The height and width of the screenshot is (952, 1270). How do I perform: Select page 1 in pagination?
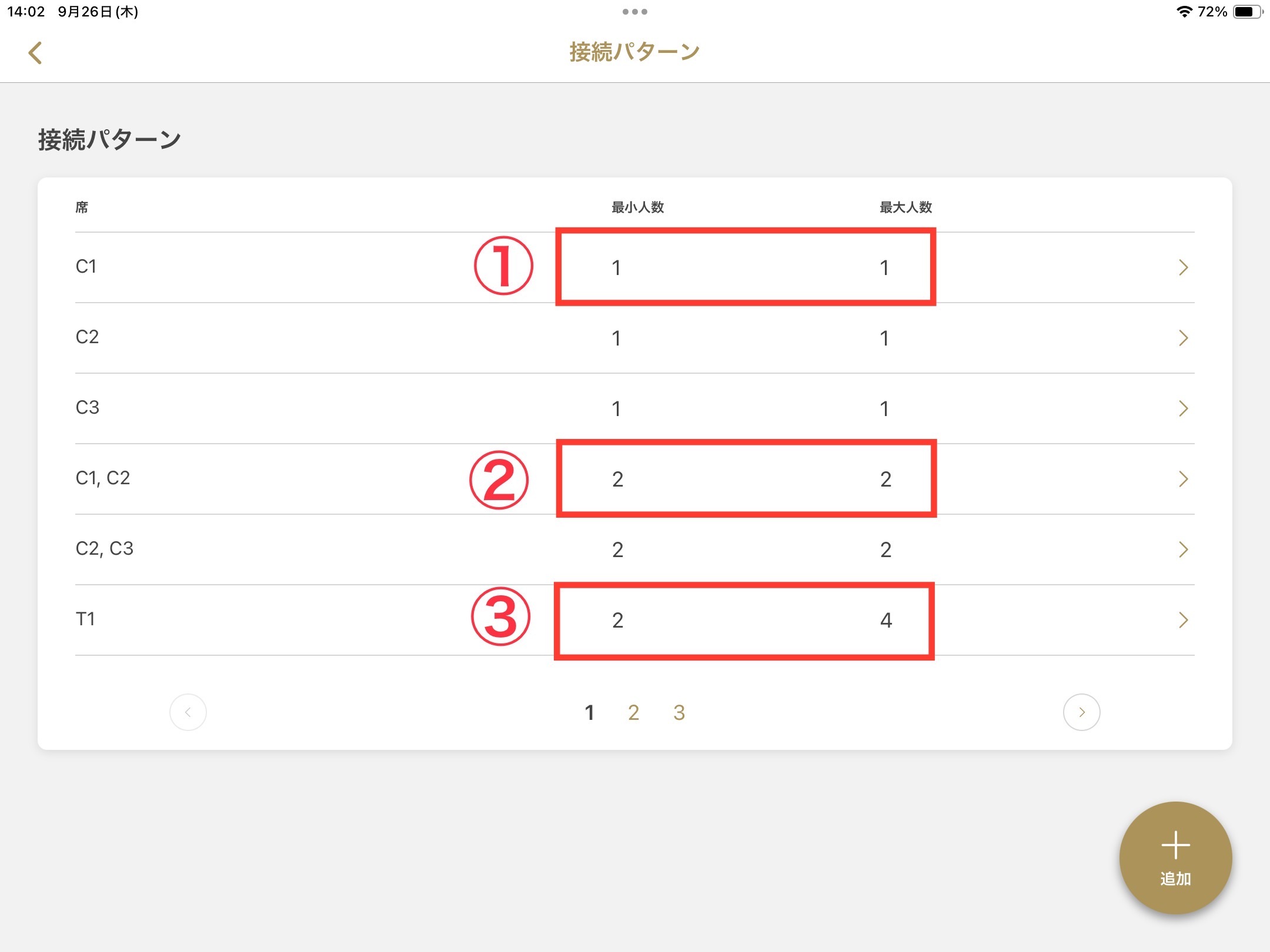point(589,713)
